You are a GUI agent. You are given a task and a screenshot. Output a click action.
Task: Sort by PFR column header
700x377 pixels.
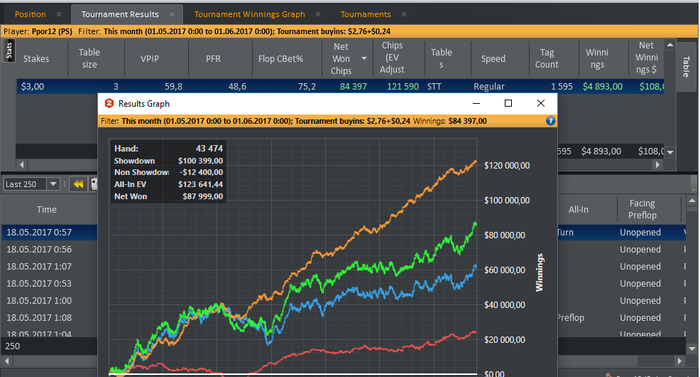click(213, 59)
